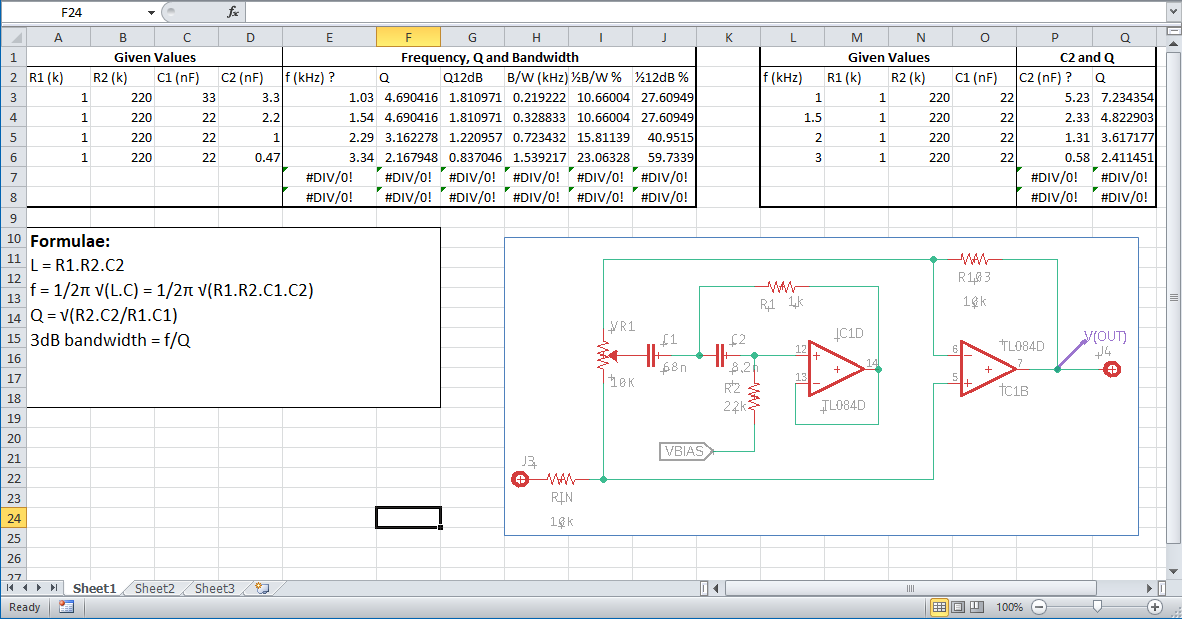Image resolution: width=1182 pixels, height=619 pixels.
Task: Click the vertical scrollbar up arrow
Action: click(x=1173, y=46)
